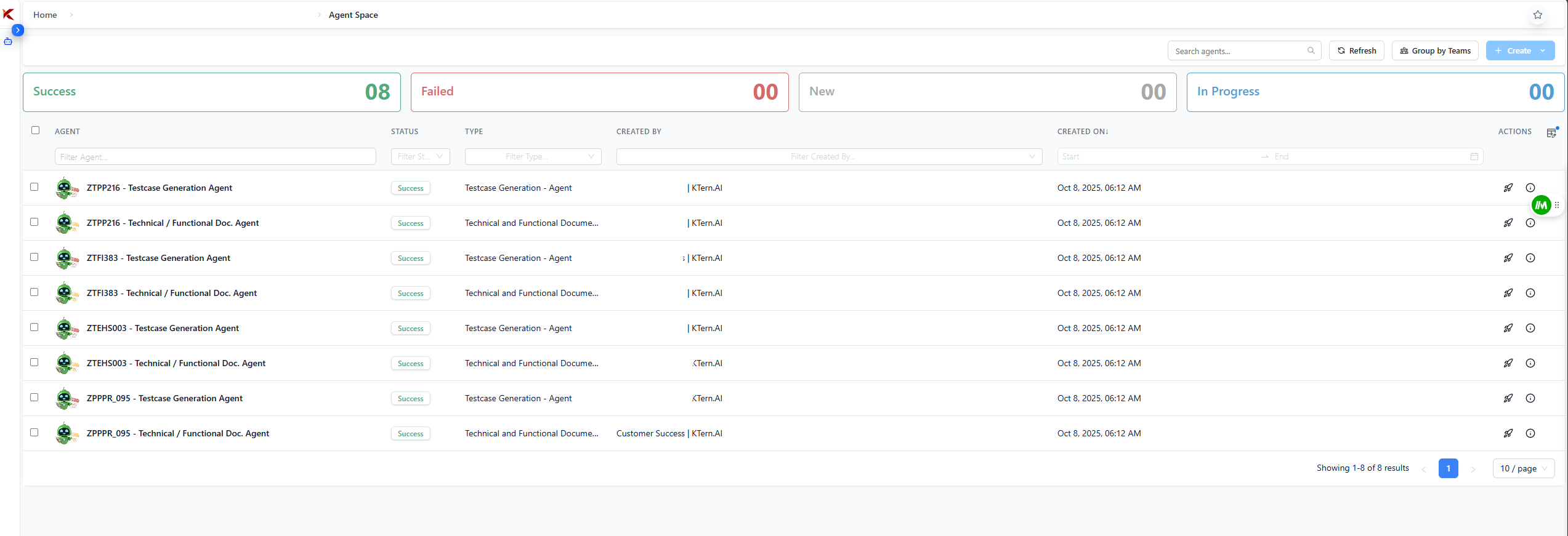
Task: Go to Home breadcrumb
Action: click(x=45, y=15)
